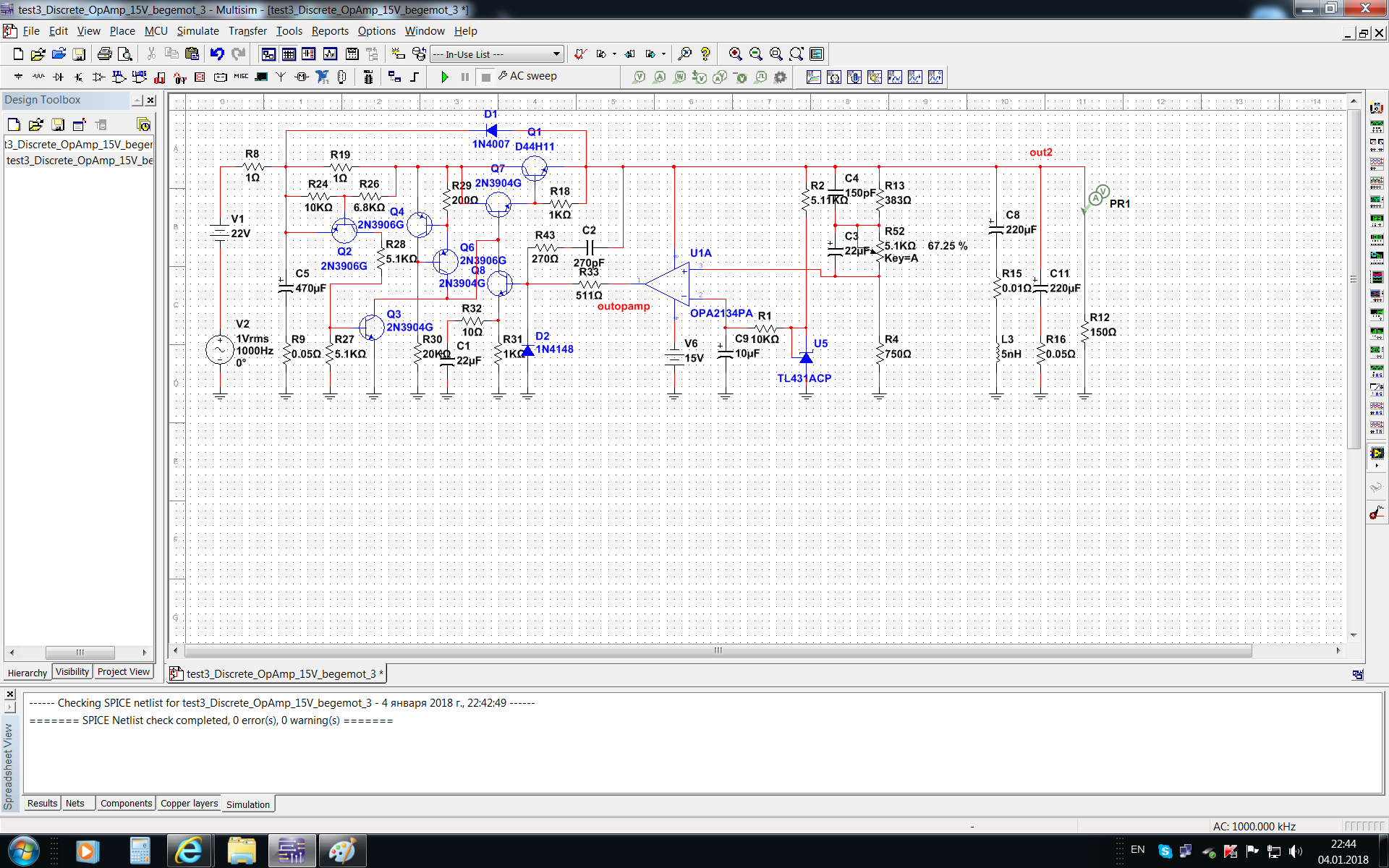The width and height of the screenshot is (1389, 868).
Task: Place a Basic component (resistor)
Action: pos(38,76)
